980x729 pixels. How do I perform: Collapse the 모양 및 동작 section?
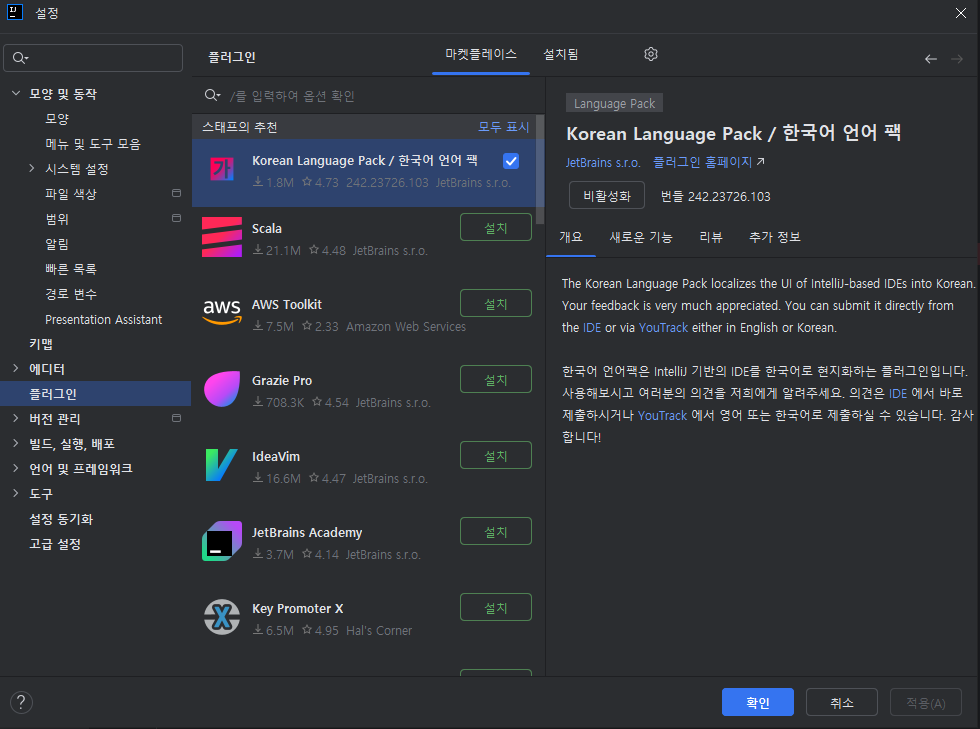pos(16,93)
